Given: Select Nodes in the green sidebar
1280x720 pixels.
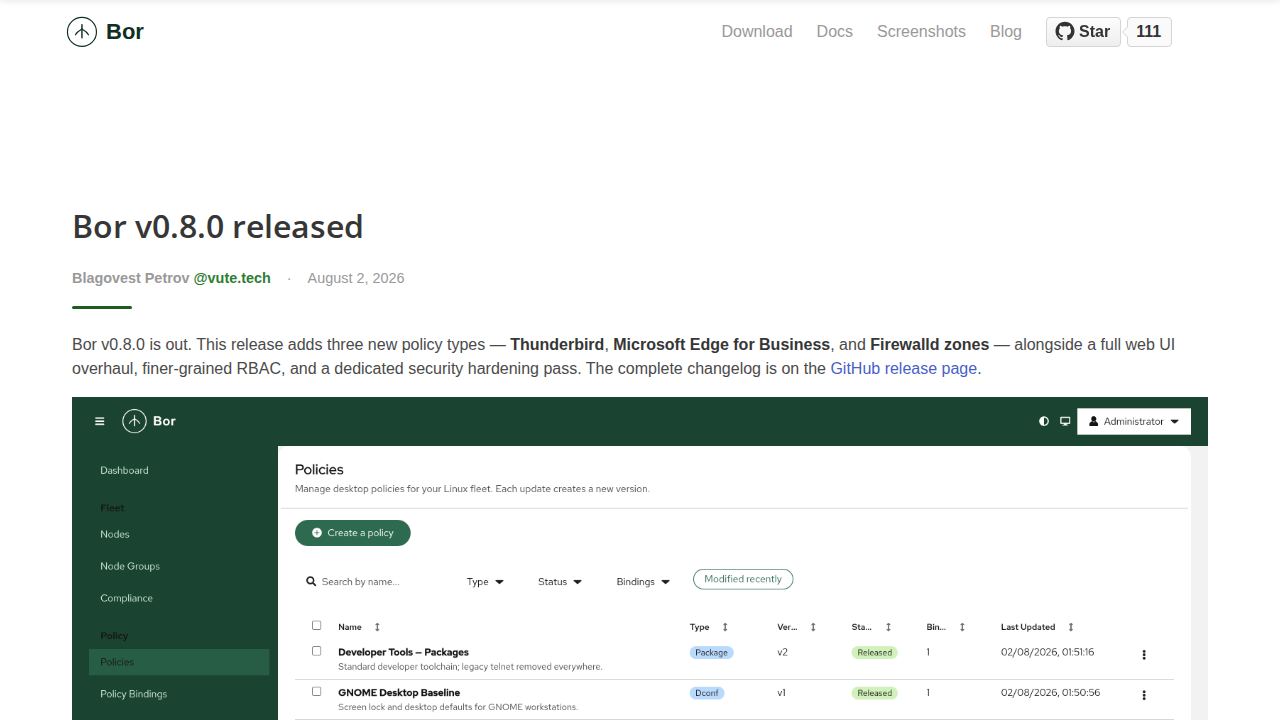Looking at the screenshot, I should click(115, 534).
